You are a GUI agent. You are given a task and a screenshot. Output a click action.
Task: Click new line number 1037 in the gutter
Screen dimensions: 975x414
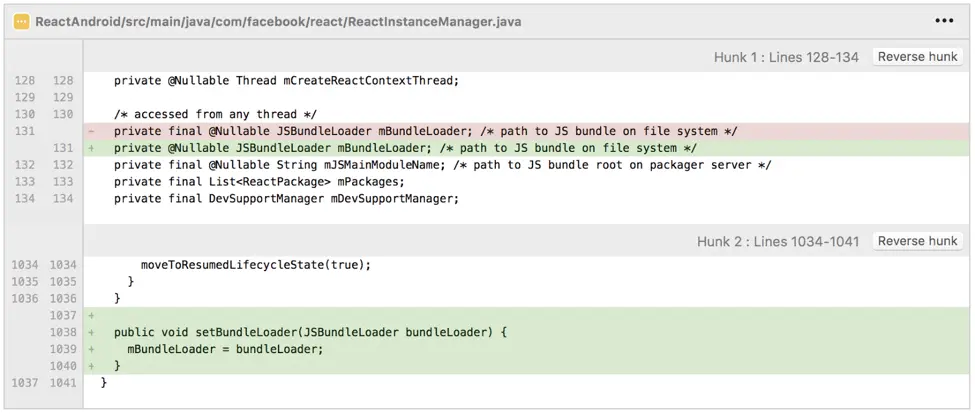point(63,315)
